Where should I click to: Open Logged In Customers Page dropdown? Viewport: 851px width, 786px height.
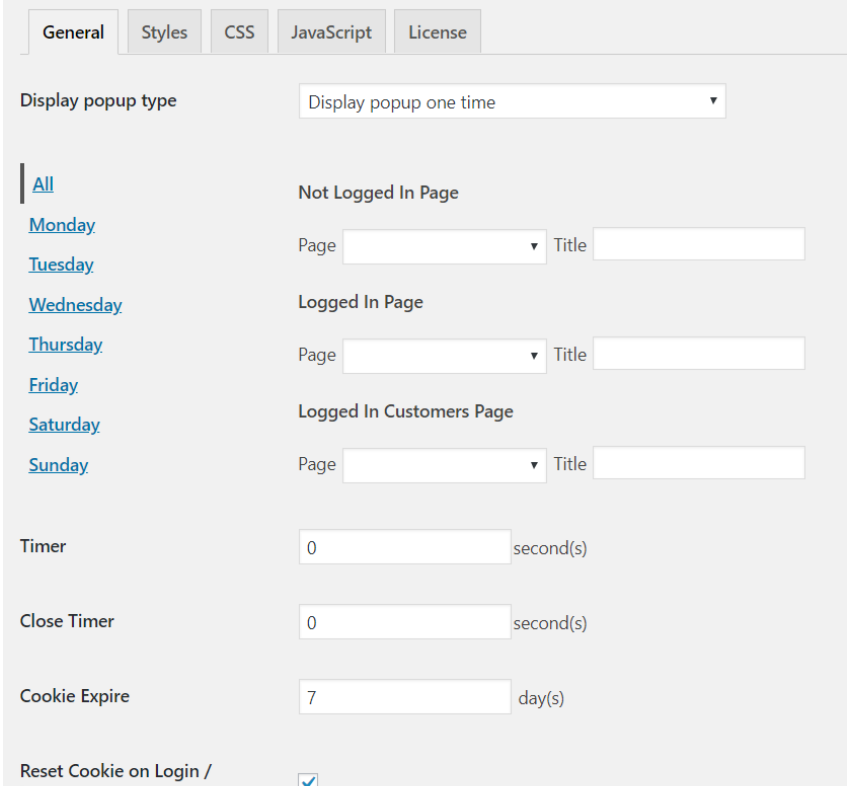pos(444,465)
